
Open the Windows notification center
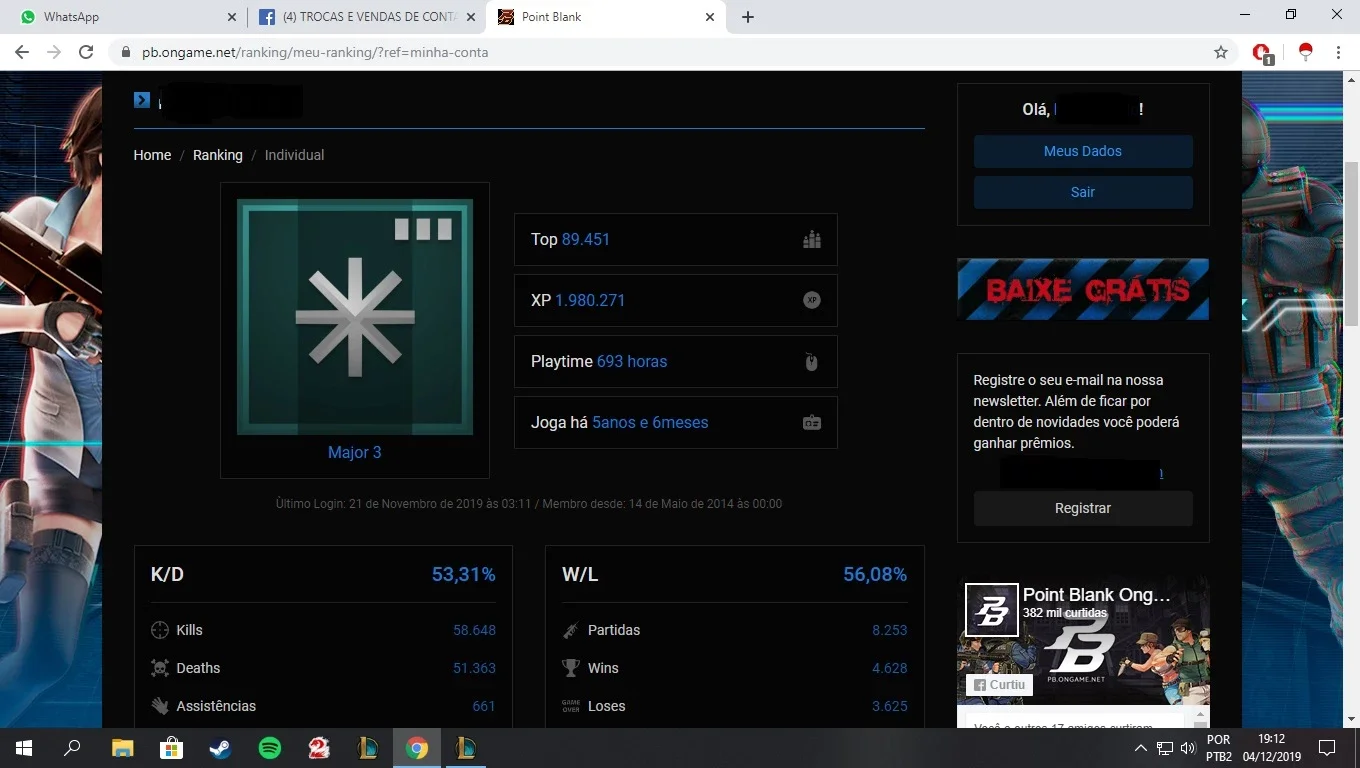click(x=1327, y=748)
